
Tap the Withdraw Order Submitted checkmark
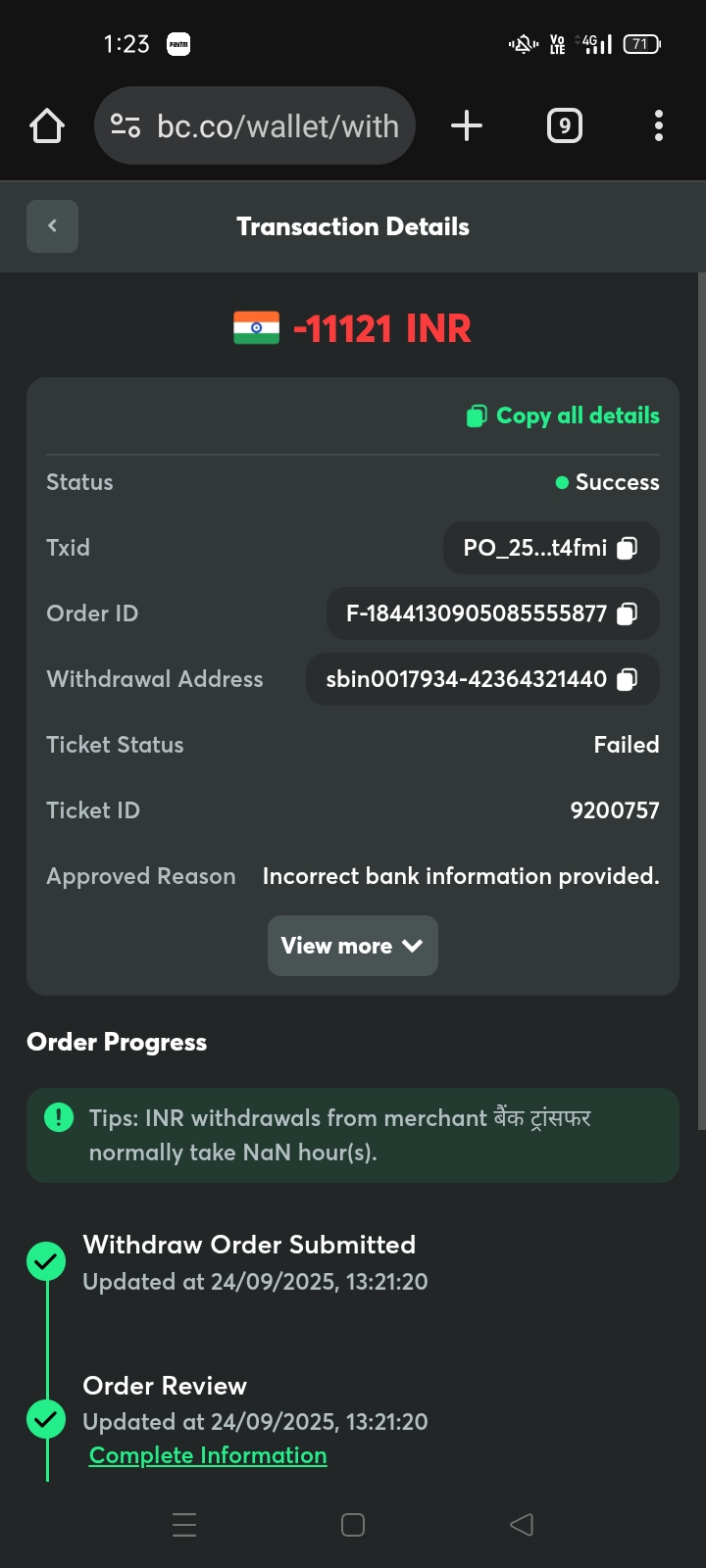pos(46,1261)
